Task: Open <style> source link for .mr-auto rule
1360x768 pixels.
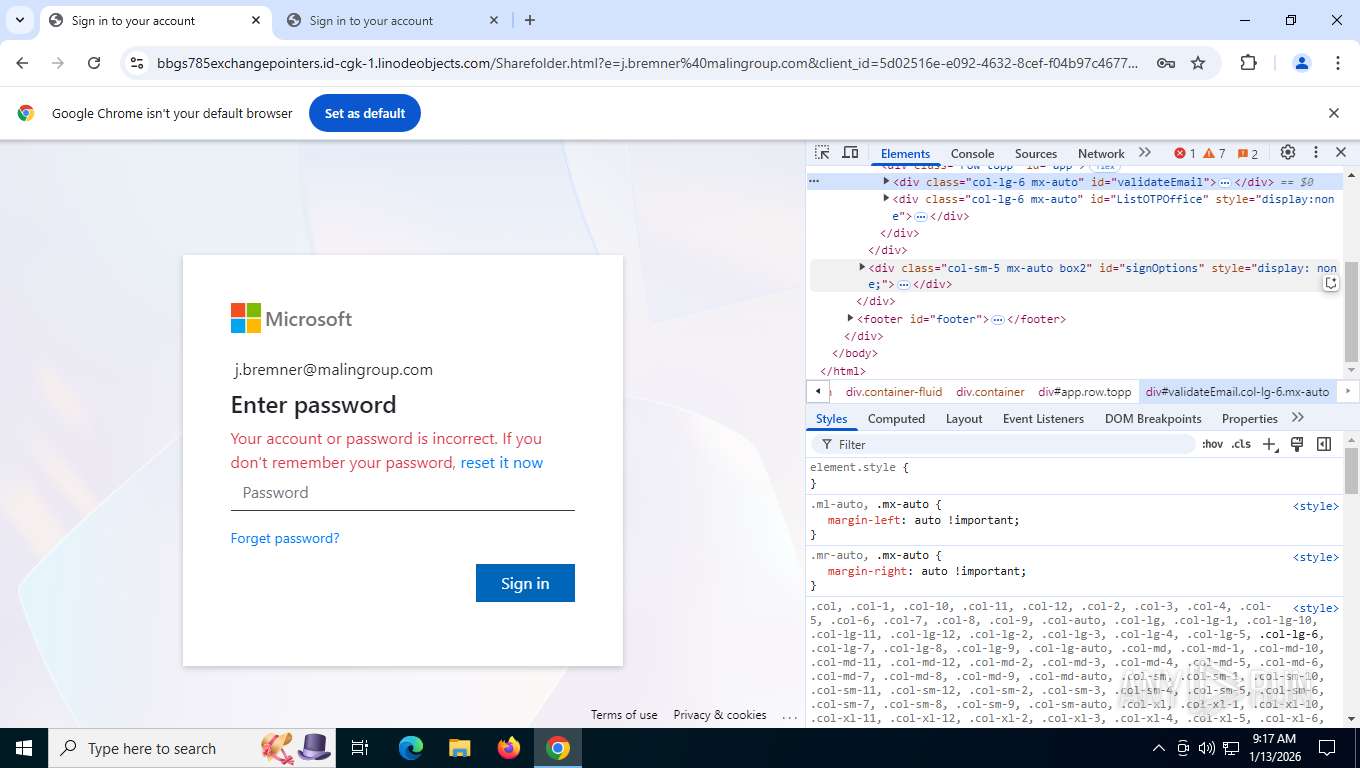Action: (x=1315, y=557)
